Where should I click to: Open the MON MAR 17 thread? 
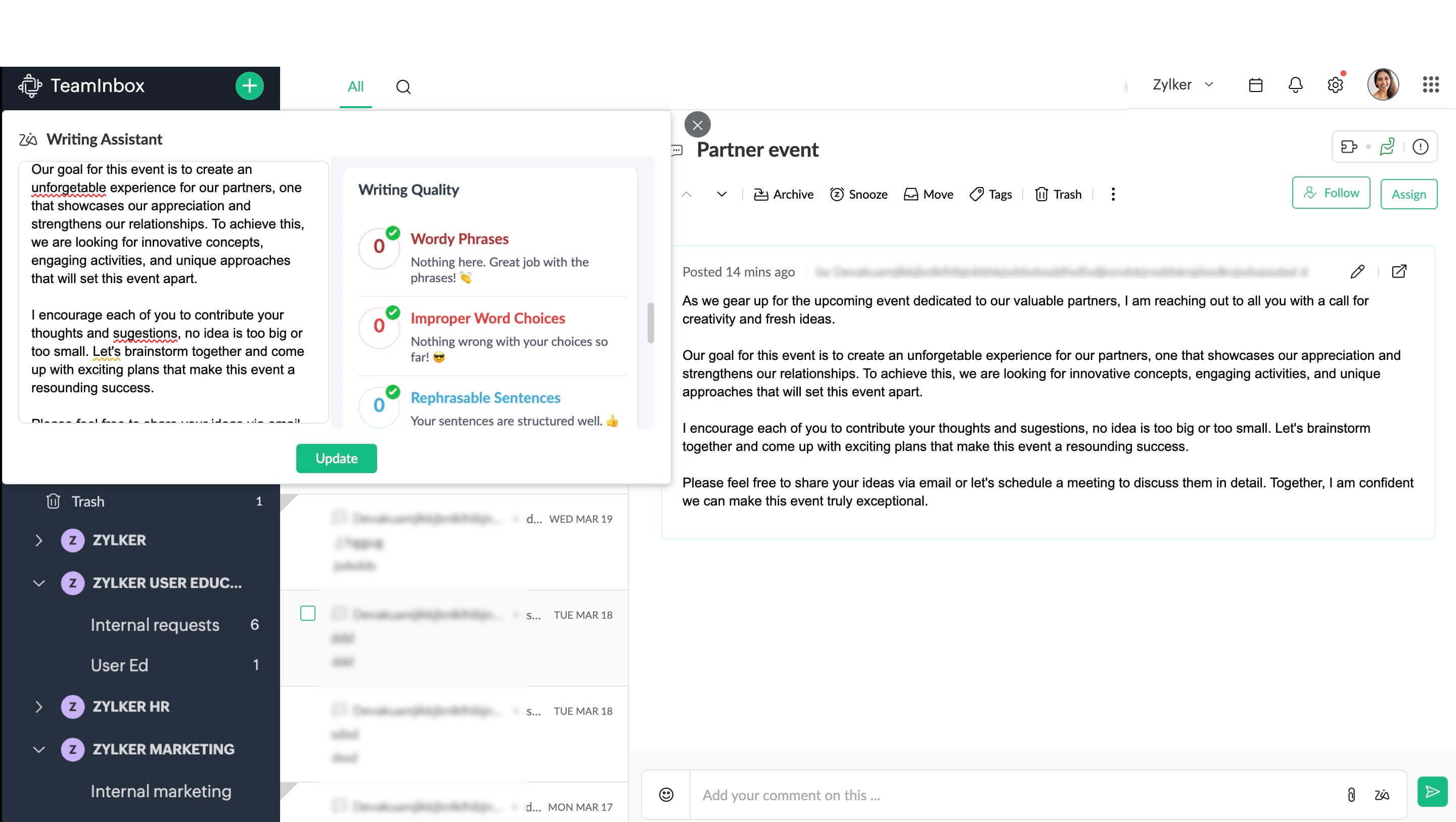pos(454,803)
